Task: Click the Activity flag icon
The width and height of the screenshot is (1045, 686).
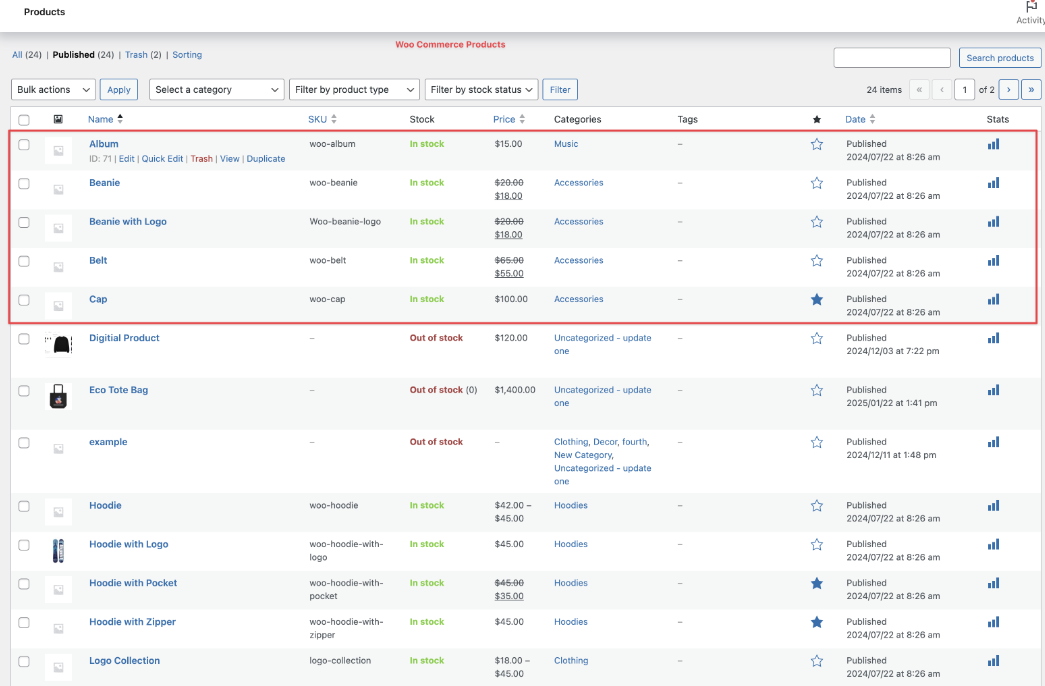Action: click(1031, 7)
